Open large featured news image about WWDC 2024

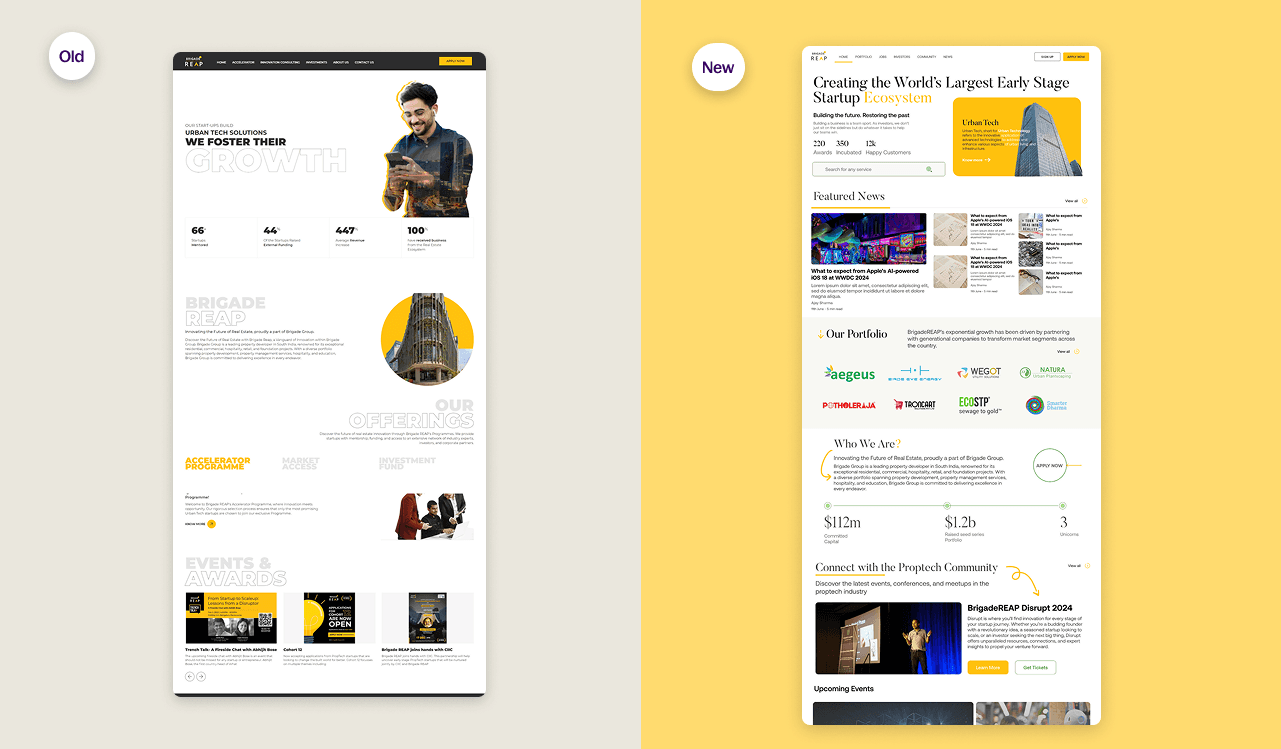click(869, 238)
